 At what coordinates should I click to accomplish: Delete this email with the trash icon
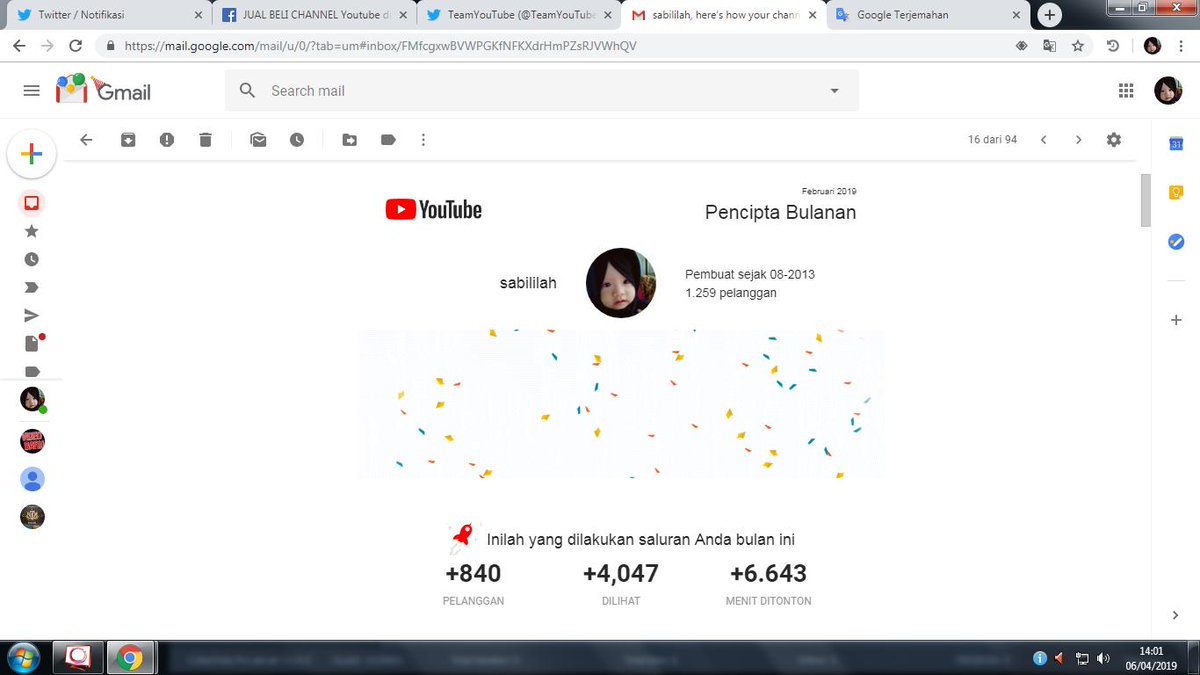pyautogui.click(x=205, y=140)
